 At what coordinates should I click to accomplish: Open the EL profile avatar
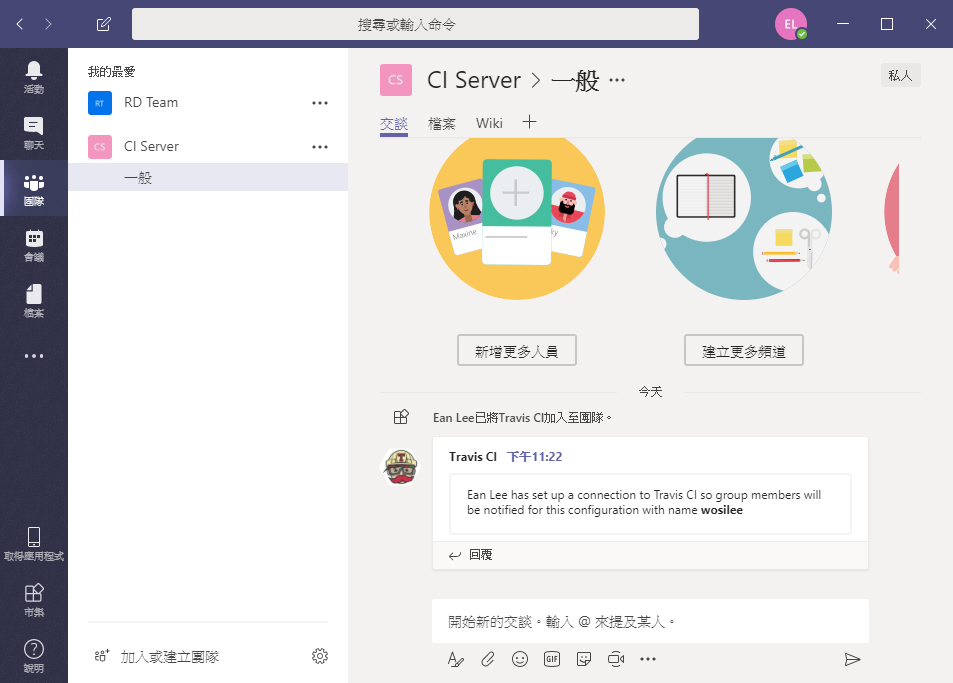coord(791,24)
